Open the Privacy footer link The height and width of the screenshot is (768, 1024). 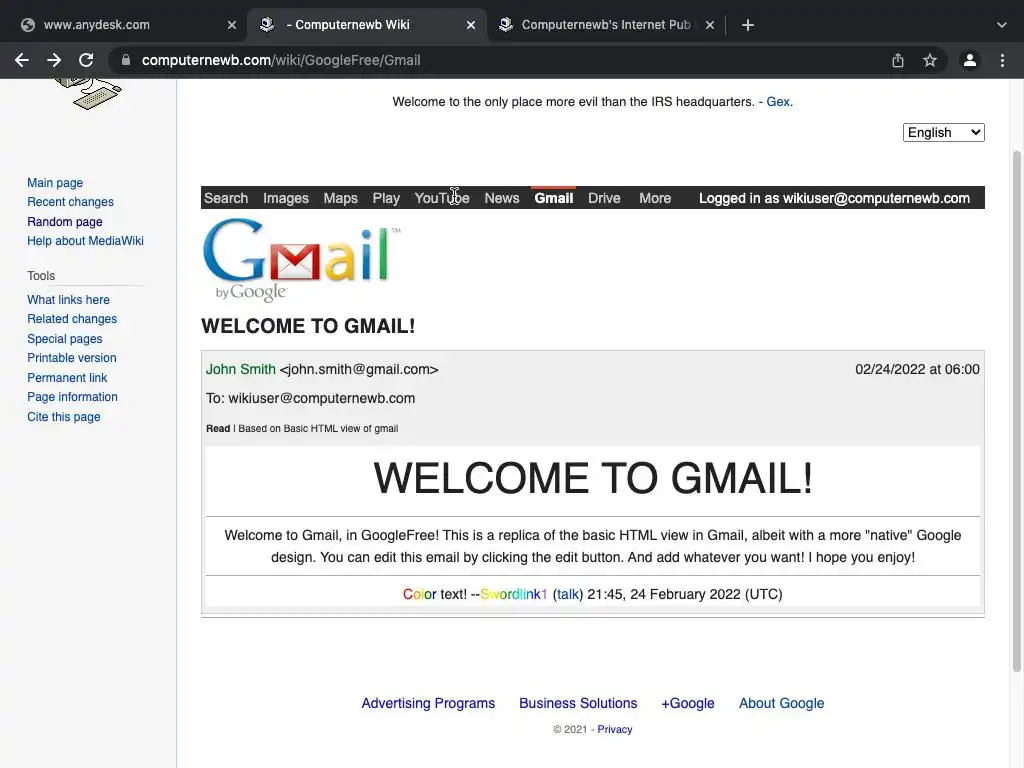coord(615,729)
